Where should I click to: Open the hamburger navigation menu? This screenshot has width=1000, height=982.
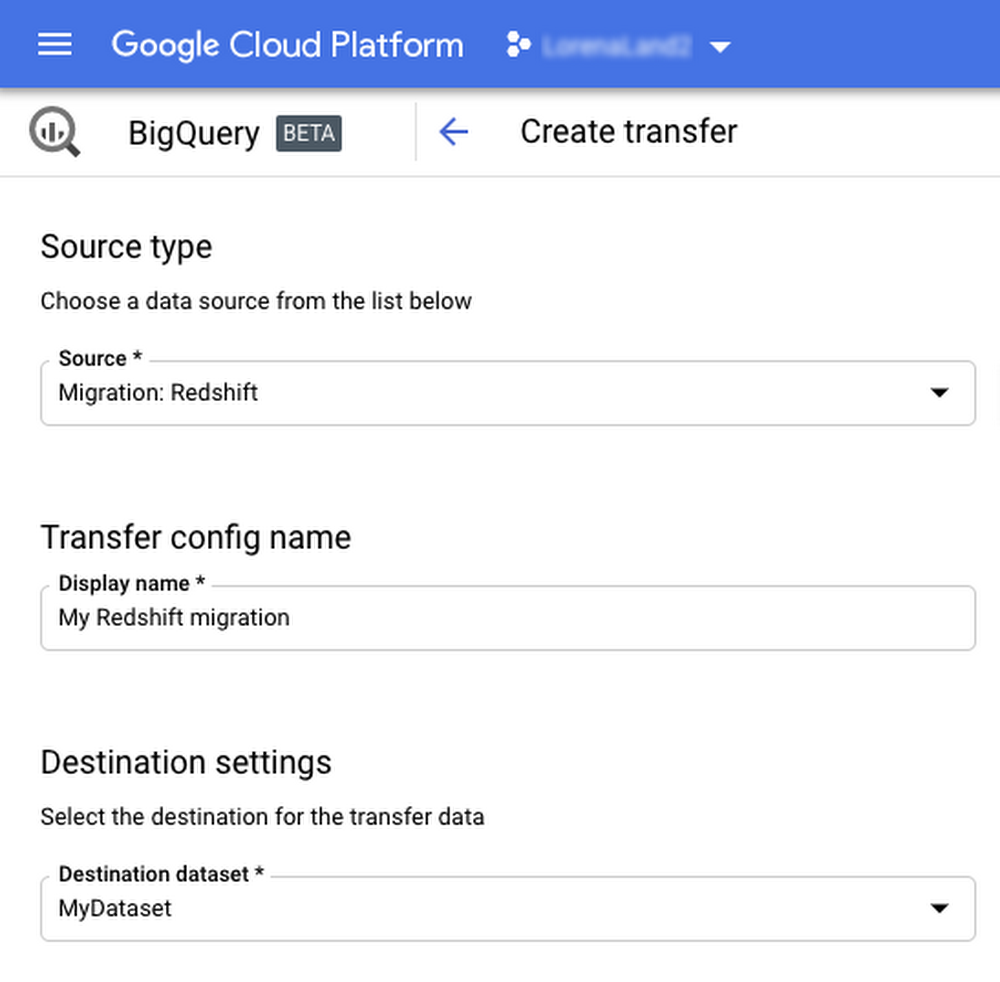click(x=54, y=45)
